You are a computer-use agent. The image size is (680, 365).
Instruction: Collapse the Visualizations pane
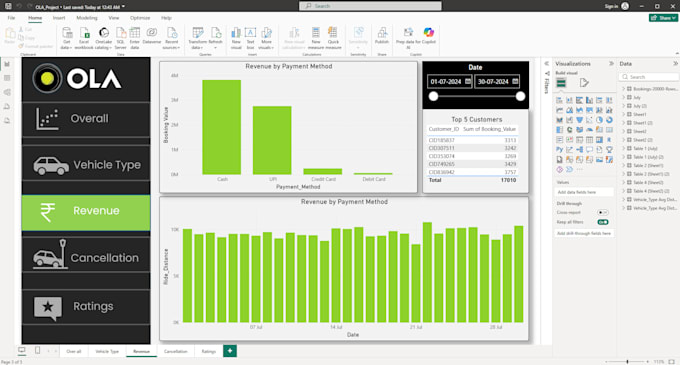pyautogui.click(x=611, y=64)
